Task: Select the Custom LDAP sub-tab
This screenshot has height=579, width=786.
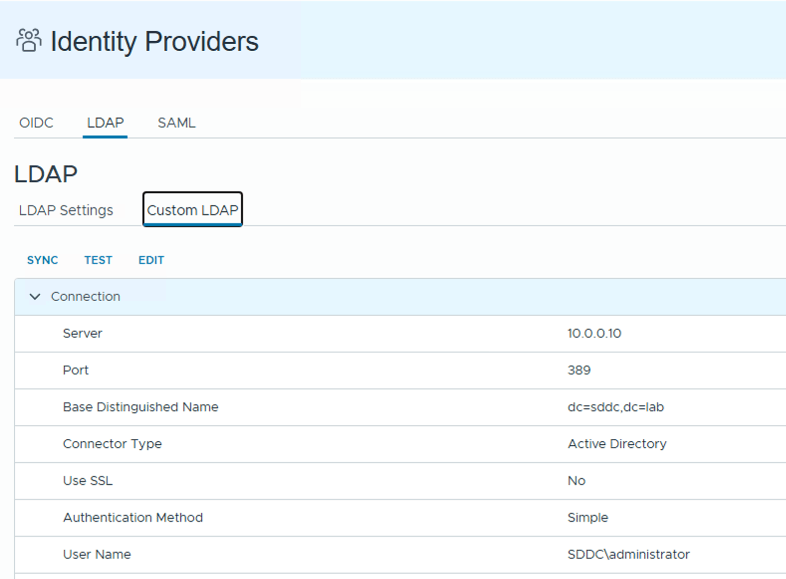Action: (x=193, y=210)
